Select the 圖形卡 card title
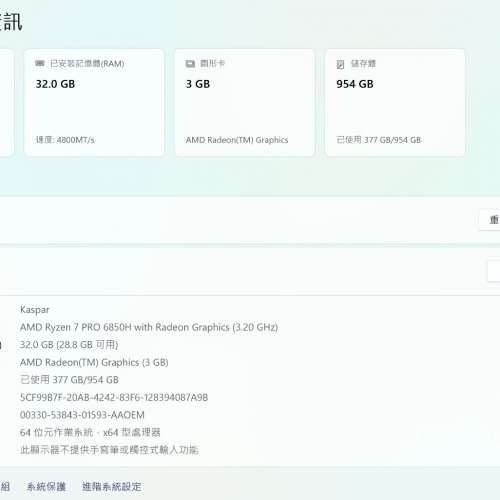The width and height of the screenshot is (500, 500). tap(213, 63)
